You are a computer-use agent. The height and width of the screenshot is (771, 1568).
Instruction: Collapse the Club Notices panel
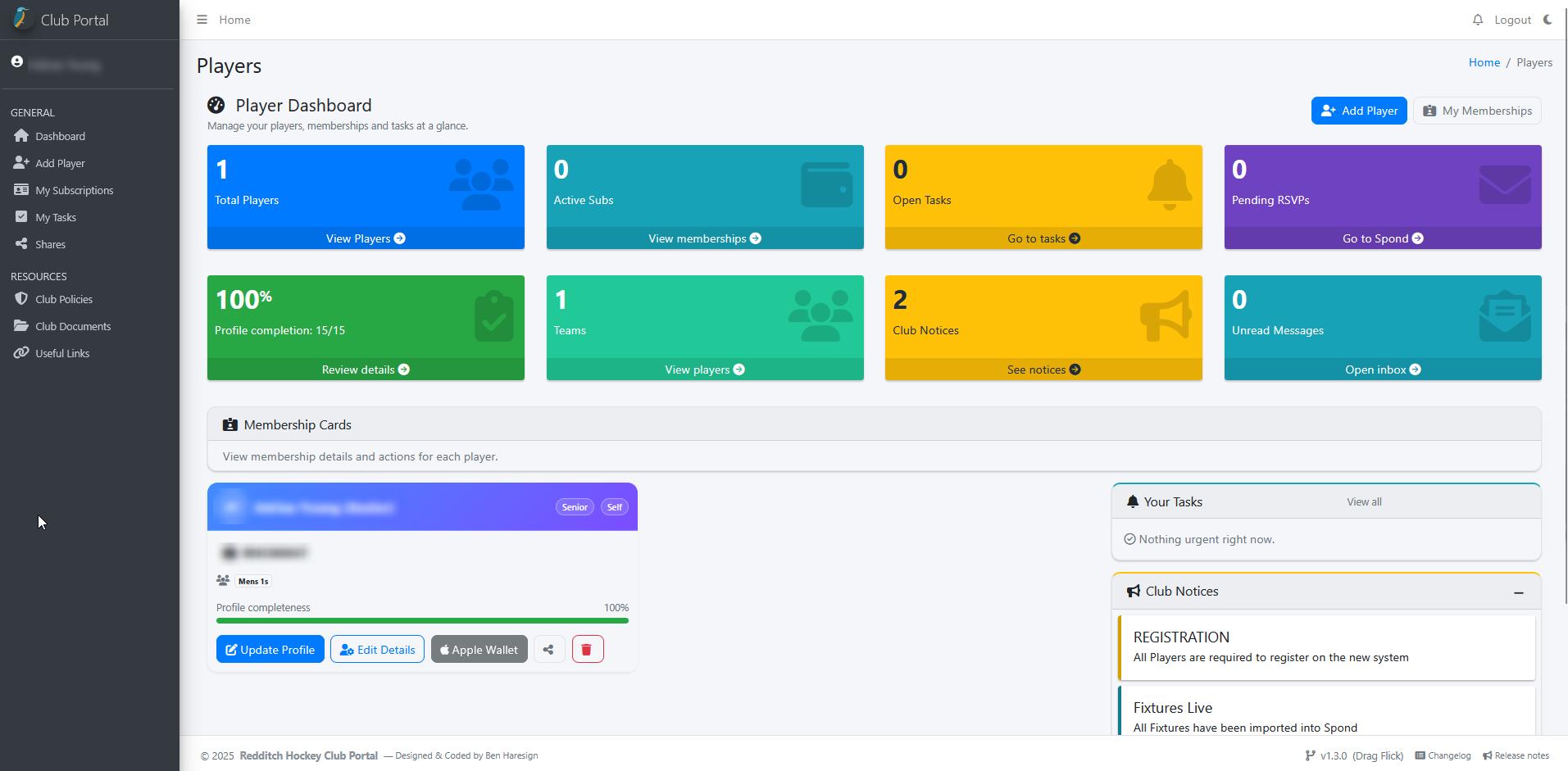click(x=1518, y=592)
